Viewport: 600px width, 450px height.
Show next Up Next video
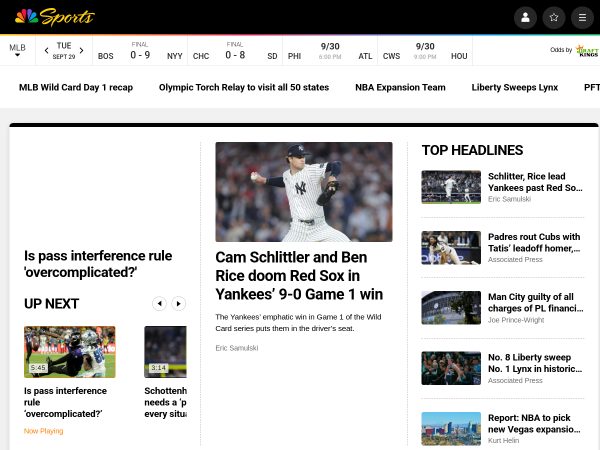click(178, 304)
